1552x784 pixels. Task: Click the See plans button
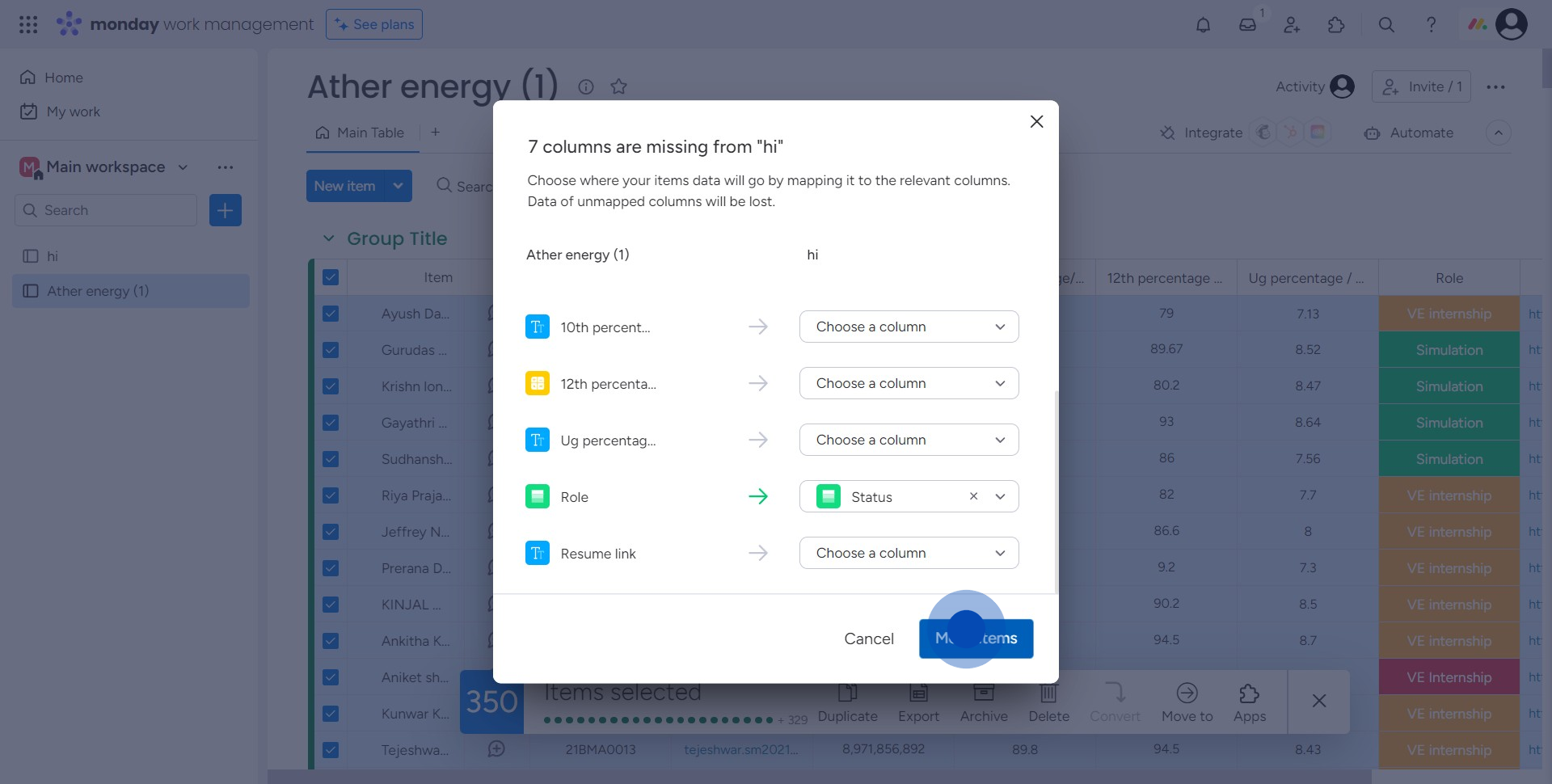click(x=374, y=24)
